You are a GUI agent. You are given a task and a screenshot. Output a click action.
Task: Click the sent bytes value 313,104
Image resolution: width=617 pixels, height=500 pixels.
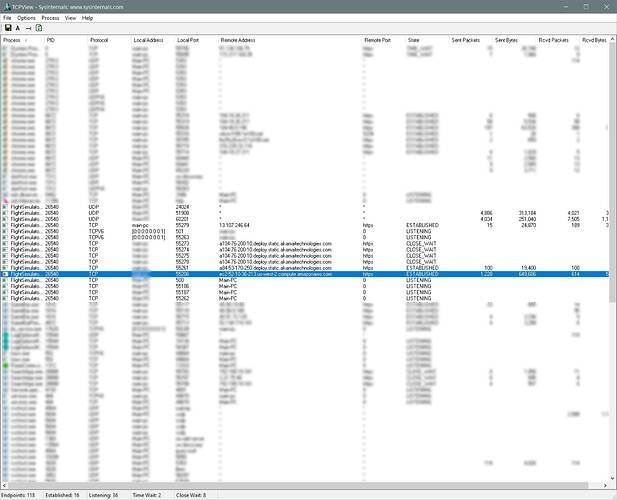[x=528, y=213]
